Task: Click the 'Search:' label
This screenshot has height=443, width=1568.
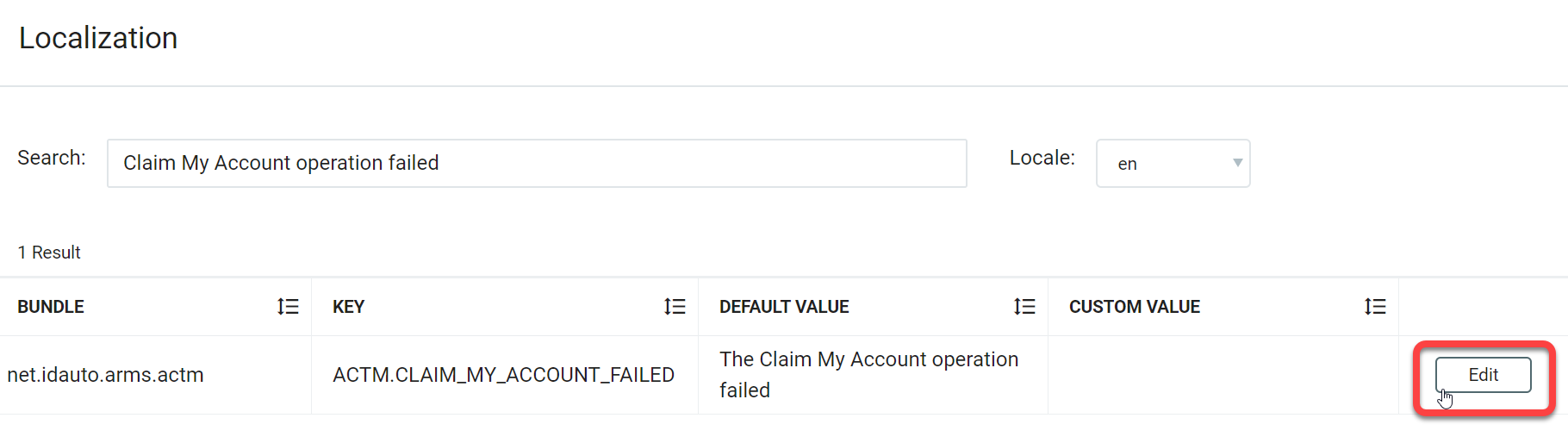Action: 52,158
